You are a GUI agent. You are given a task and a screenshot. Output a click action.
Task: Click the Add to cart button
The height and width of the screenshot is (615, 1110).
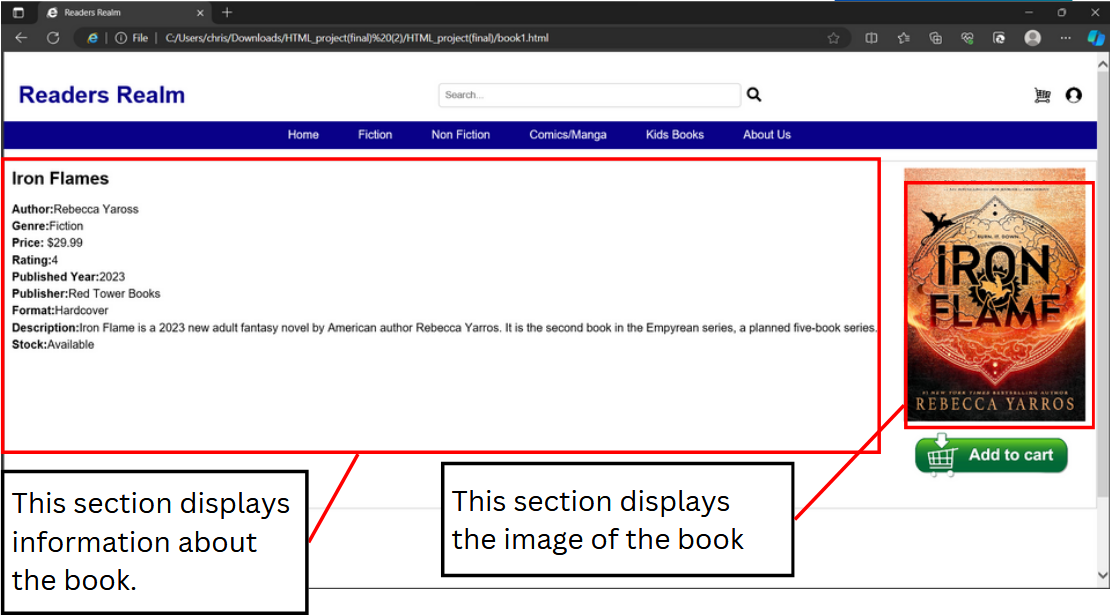[x=991, y=455]
